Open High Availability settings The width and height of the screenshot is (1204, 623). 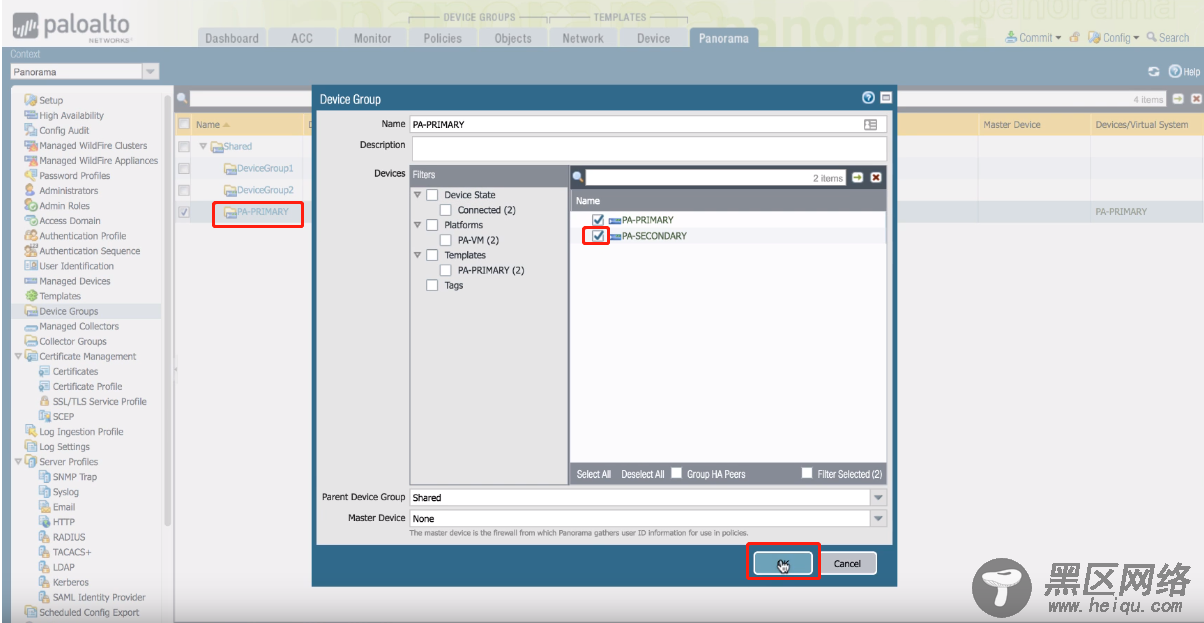[71, 115]
